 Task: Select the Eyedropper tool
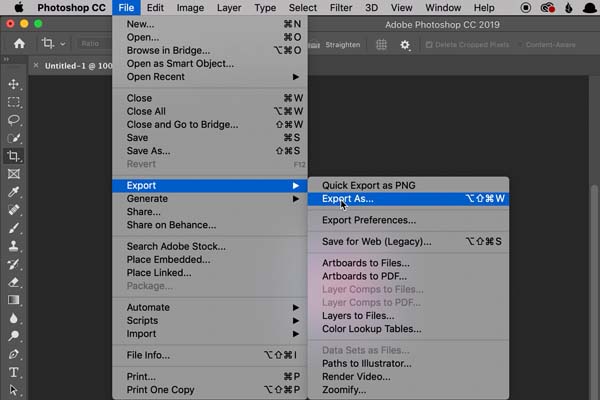pos(14,191)
